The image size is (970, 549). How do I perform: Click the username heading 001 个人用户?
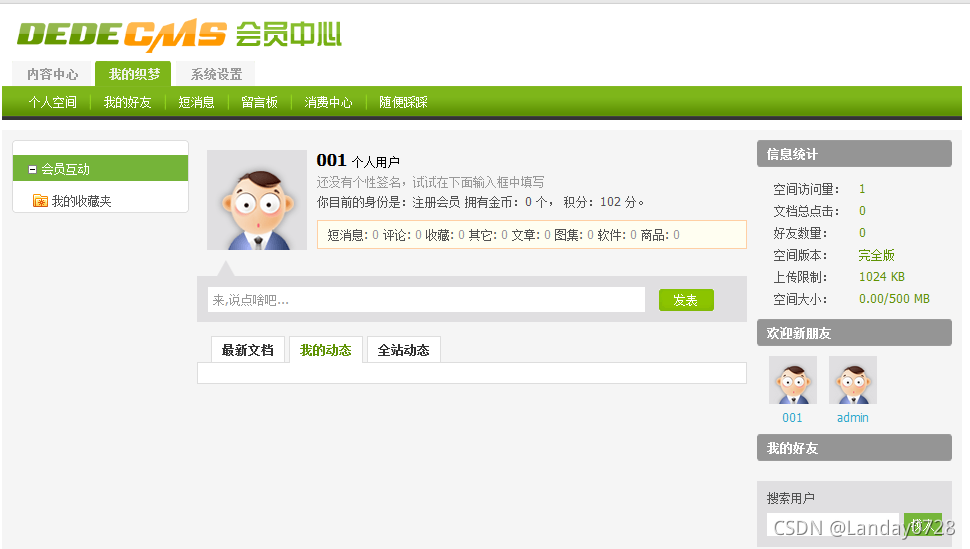[x=358, y=161]
